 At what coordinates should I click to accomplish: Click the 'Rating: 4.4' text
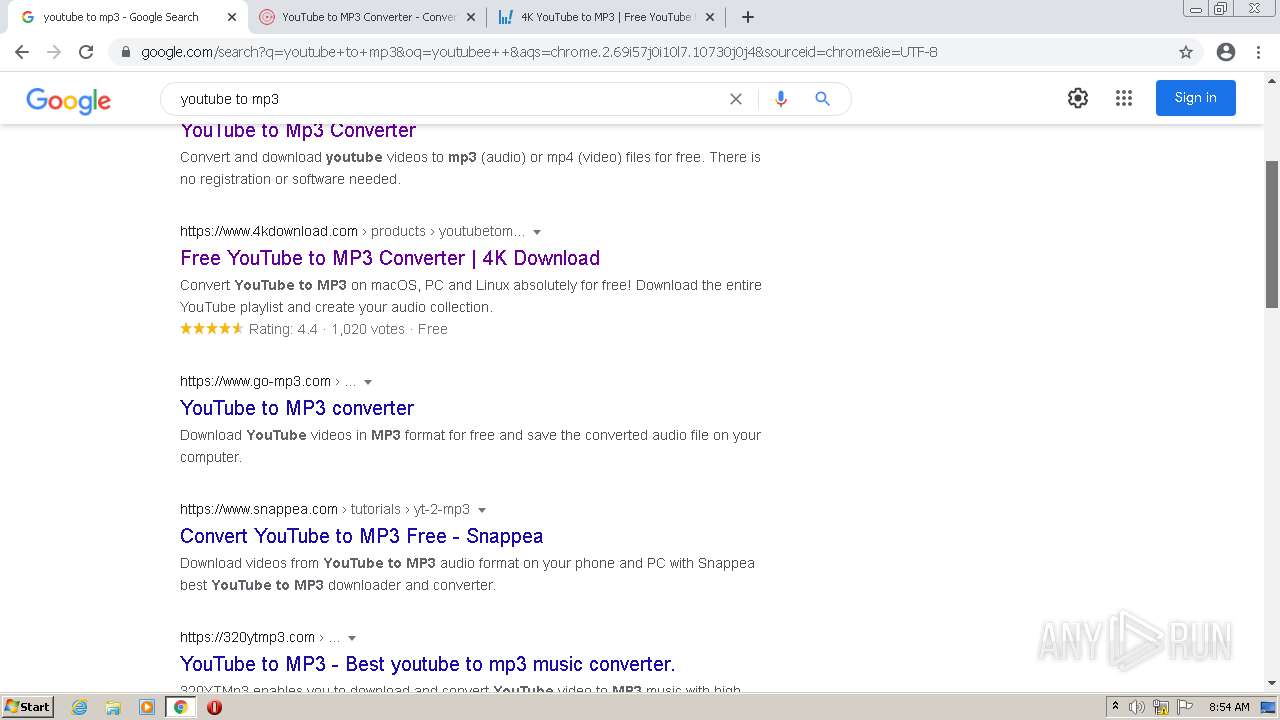[x=283, y=329]
